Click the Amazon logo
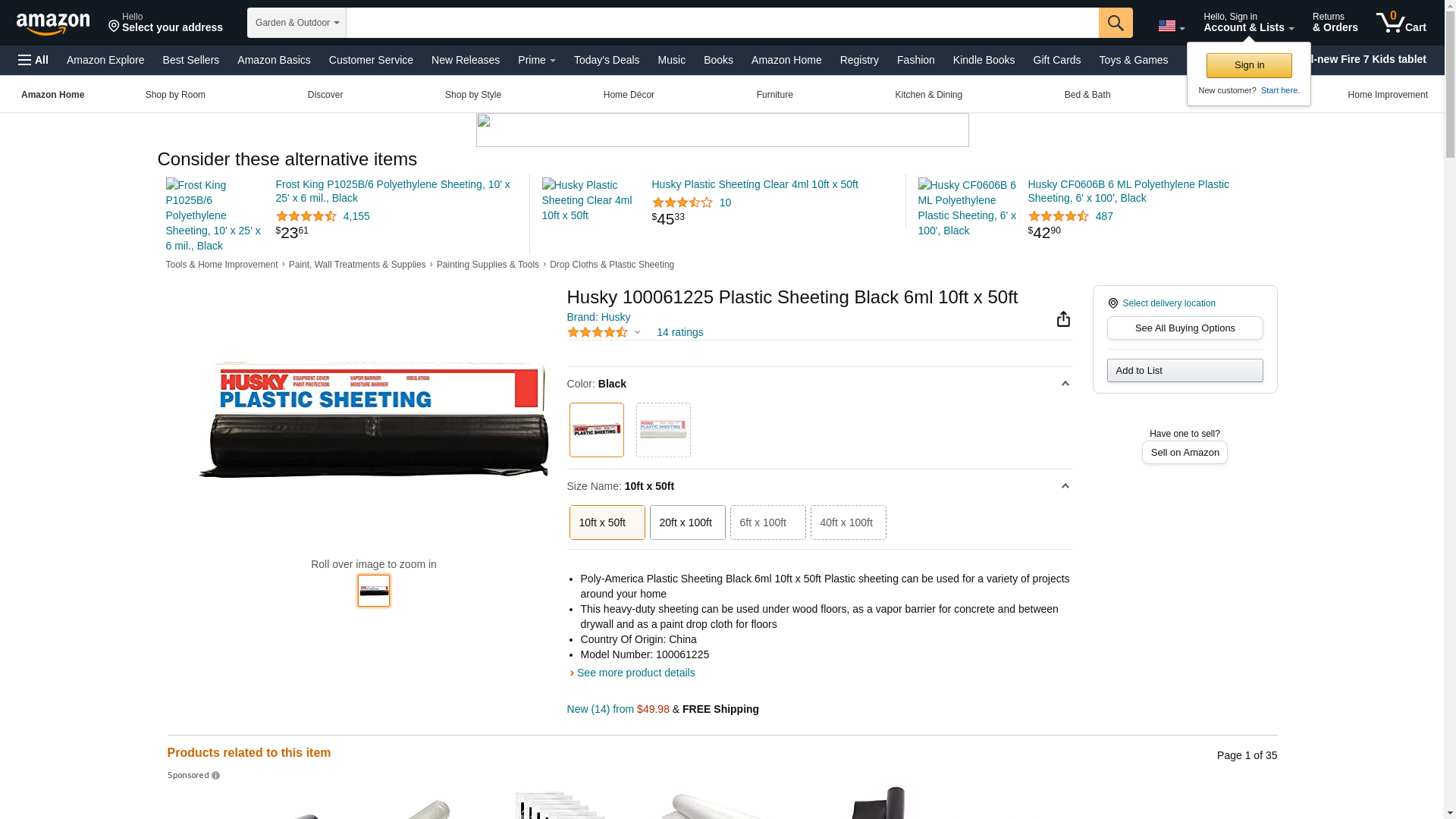 point(53,24)
